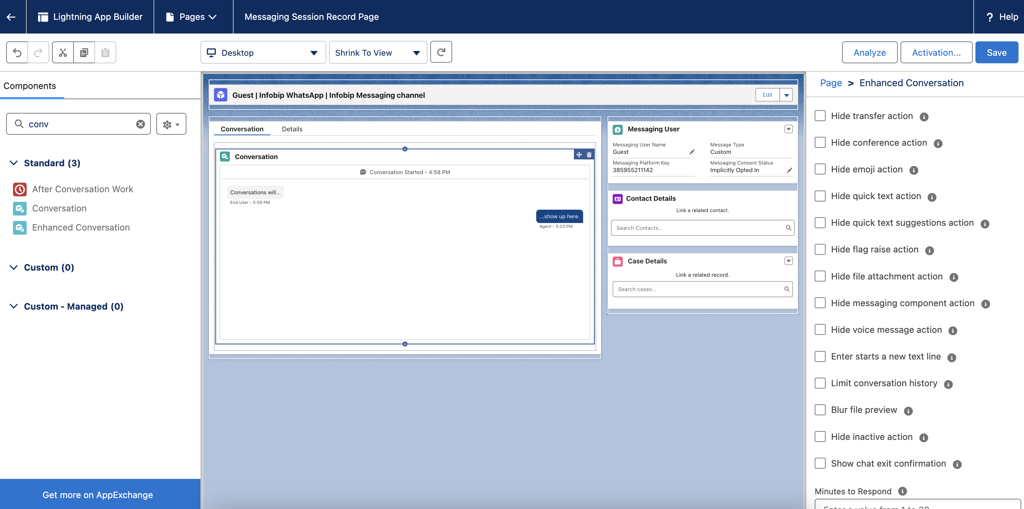The height and width of the screenshot is (509, 1024).
Task: Open the Case Details card dropdown
Action: [x=788, y=261]
